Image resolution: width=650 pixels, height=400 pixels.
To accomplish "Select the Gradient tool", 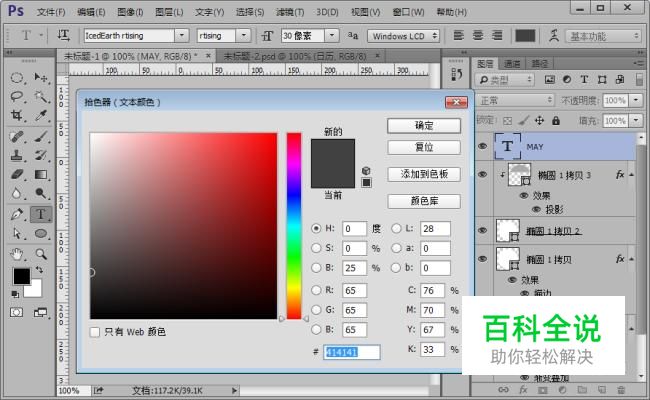I will (x=41, y=174).
